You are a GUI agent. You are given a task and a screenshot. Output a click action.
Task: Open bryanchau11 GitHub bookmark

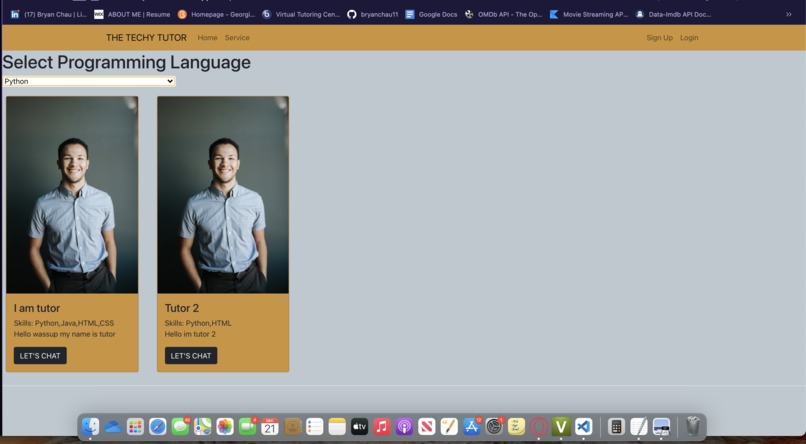pos(373,14)
